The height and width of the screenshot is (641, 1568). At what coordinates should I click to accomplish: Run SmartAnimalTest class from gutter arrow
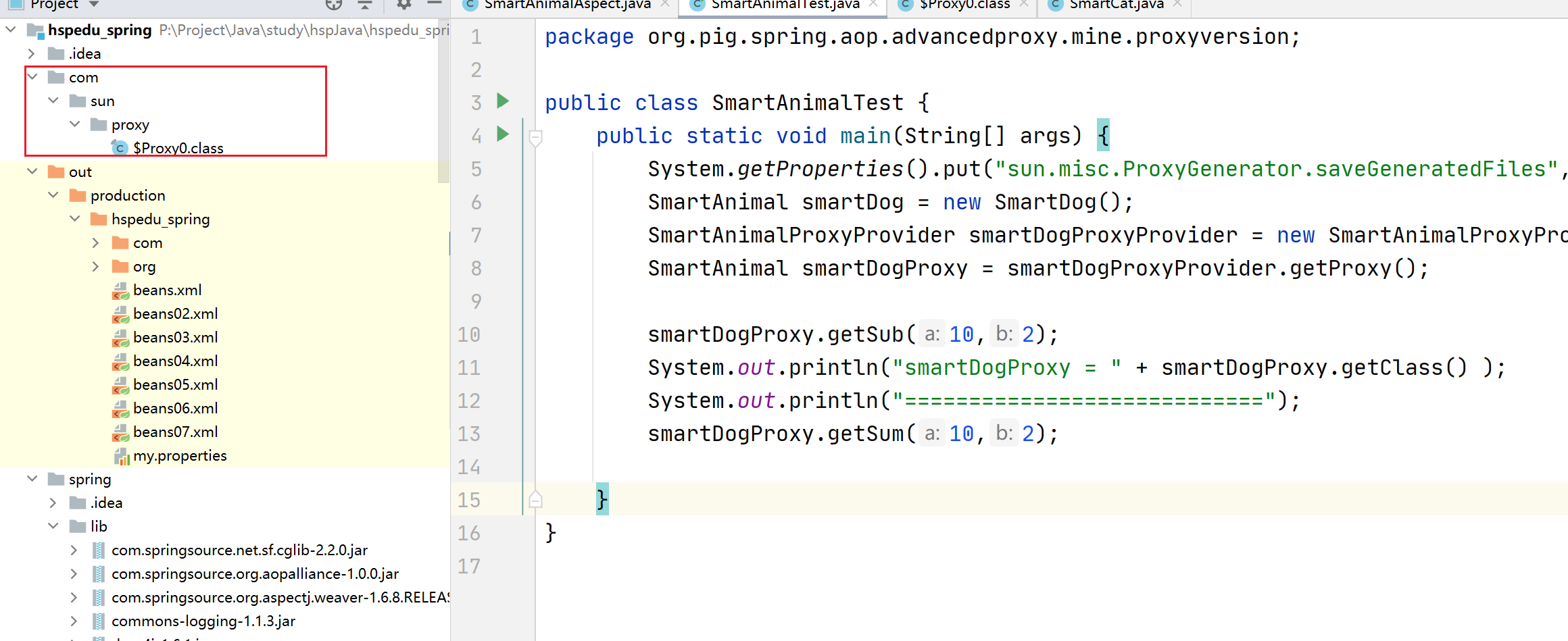click(503, 101)
